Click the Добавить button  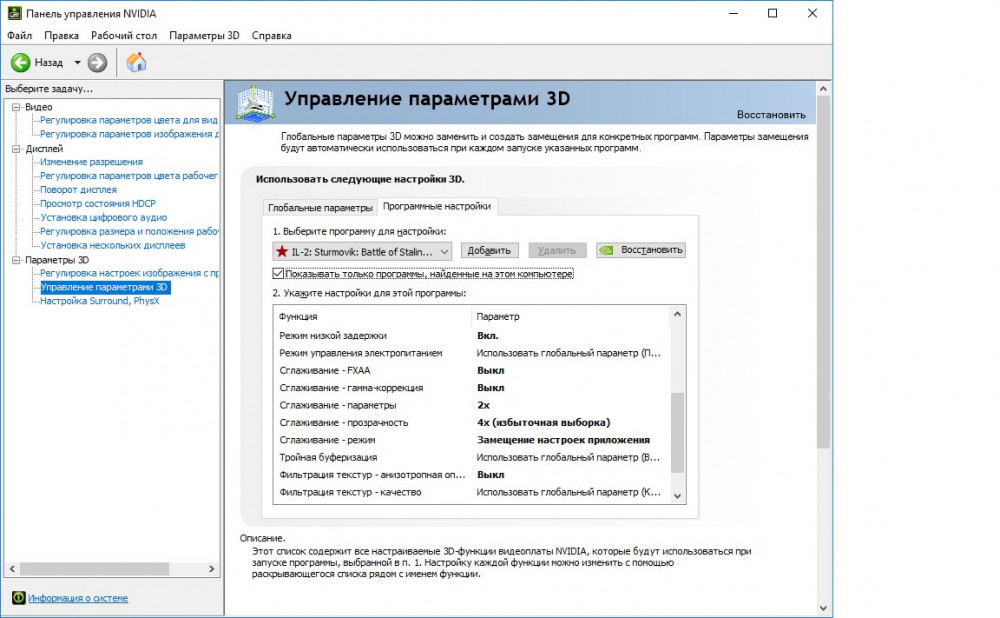coord(489,251)
